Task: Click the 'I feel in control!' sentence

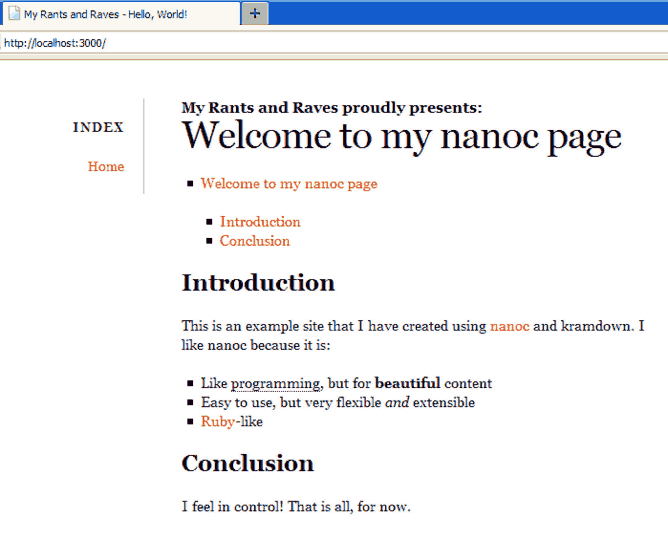Action: coord(232,507)
